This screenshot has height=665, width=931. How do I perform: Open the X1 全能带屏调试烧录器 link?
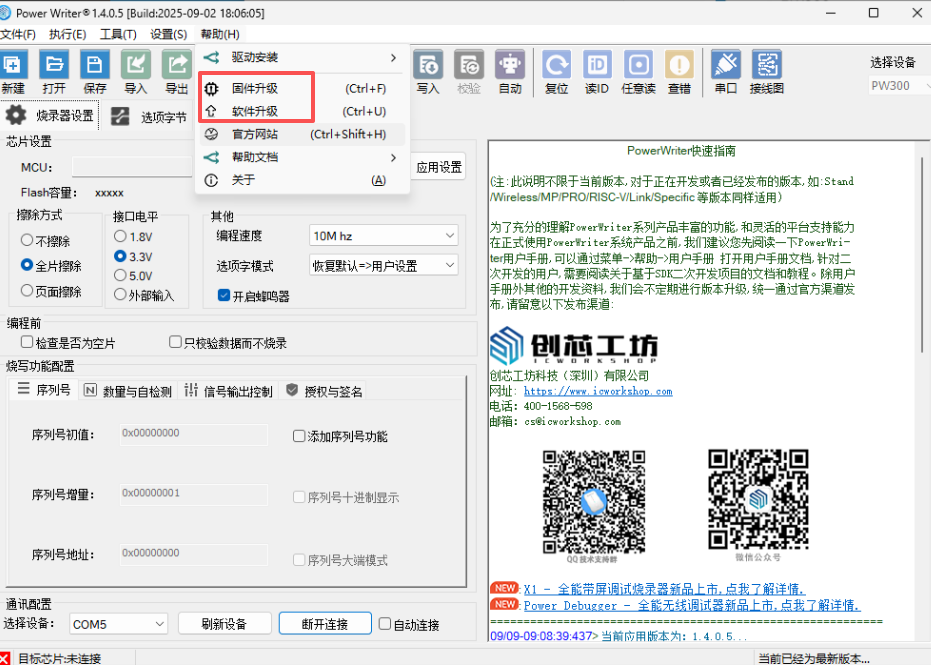[664, 589]
